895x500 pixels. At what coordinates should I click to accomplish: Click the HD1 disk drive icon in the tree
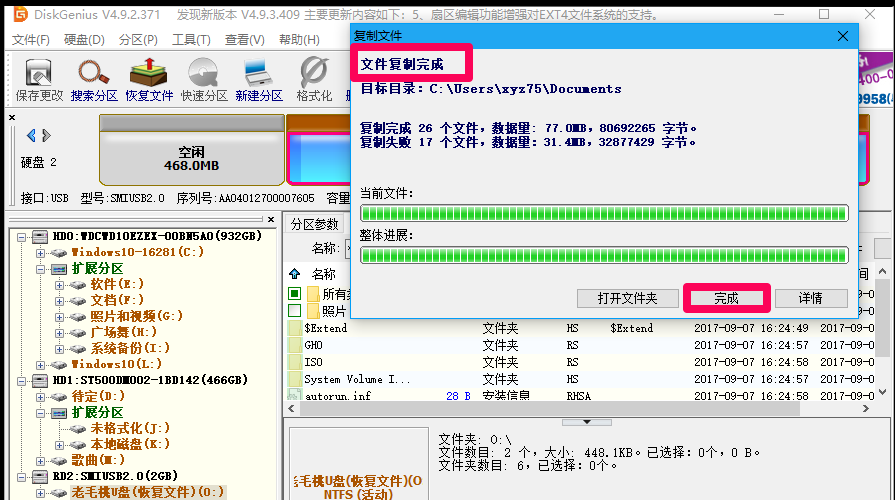(39, 380)
